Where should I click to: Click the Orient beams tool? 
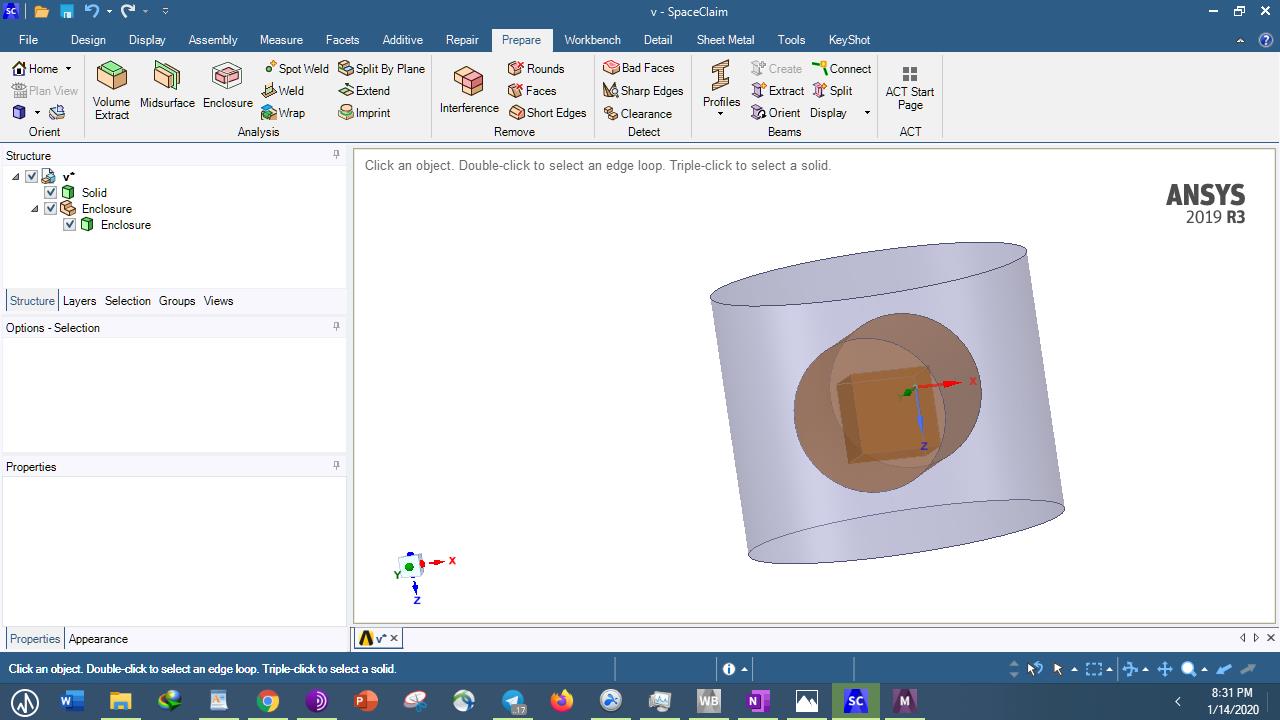(776, 113)
